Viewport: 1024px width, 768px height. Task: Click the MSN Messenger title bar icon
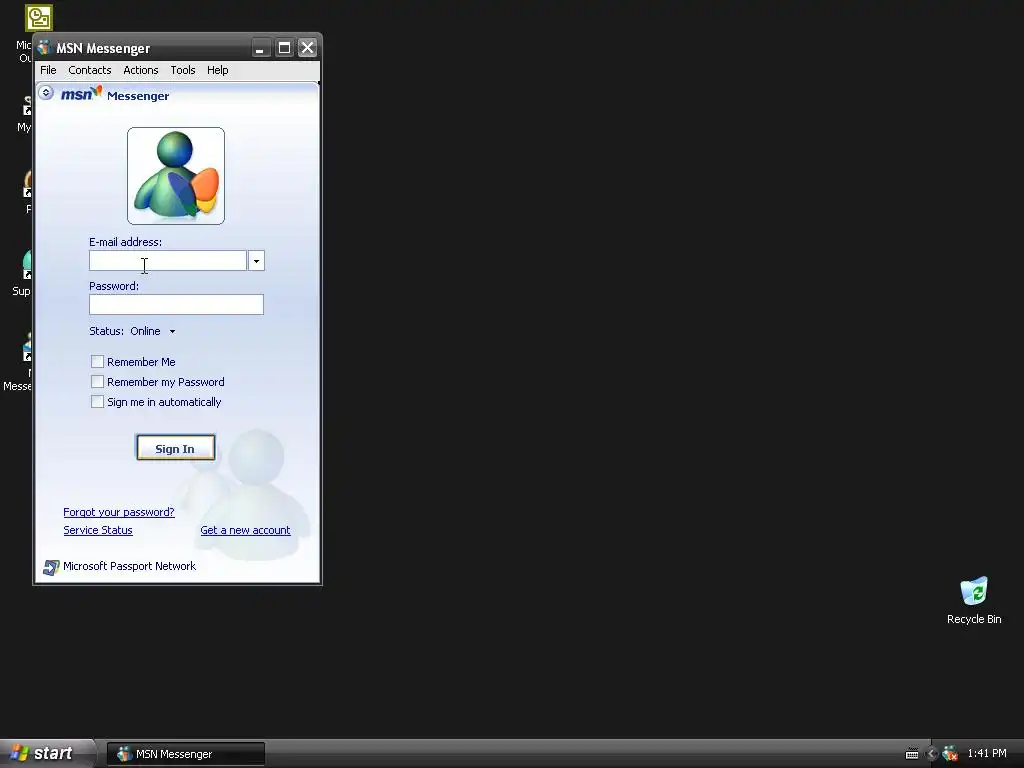pos(44,48)
